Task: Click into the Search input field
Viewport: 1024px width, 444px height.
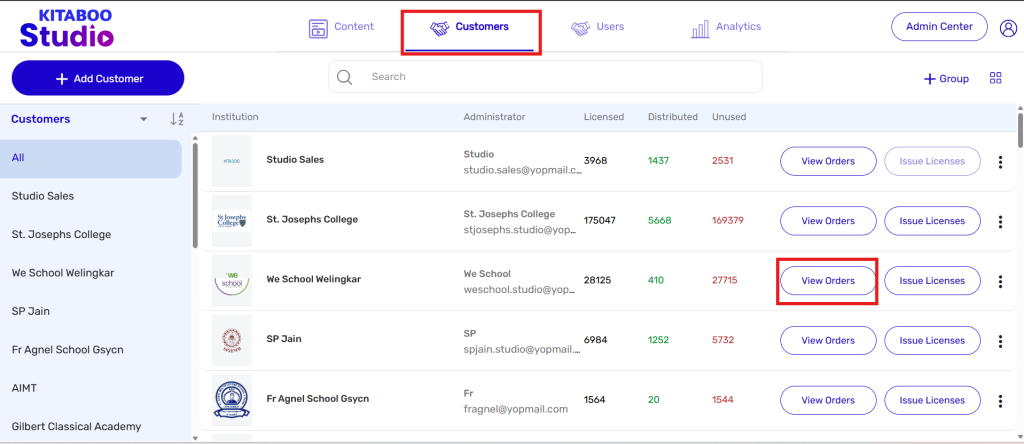Action: click(560, 77)
